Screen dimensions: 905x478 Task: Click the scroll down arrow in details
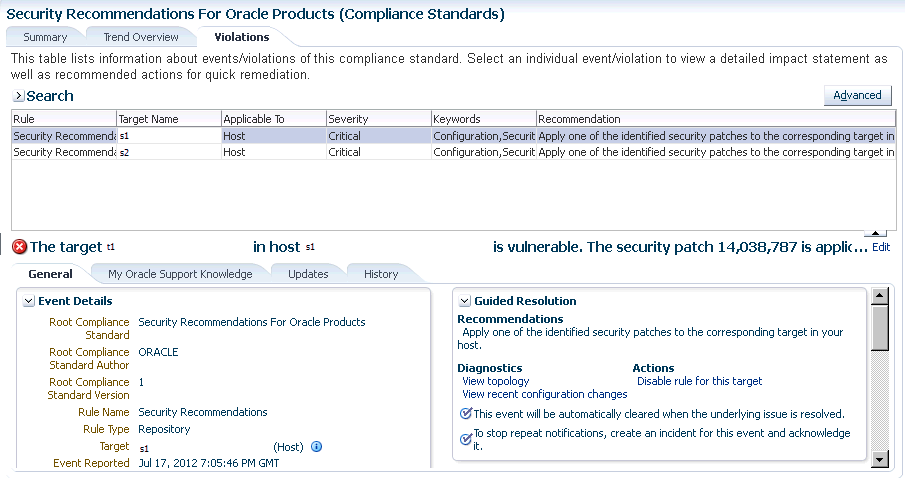[880, 458]
